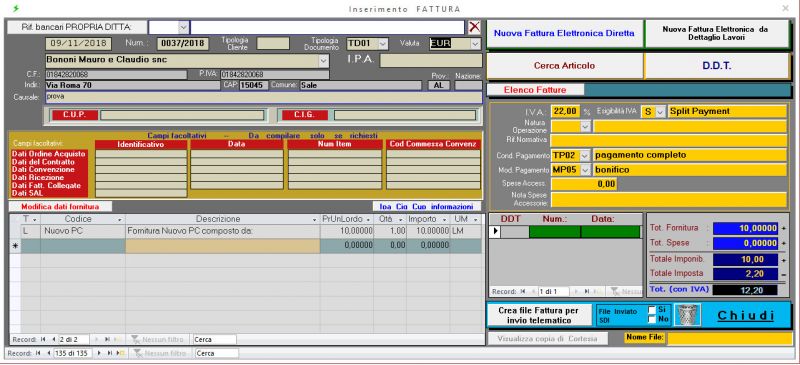Open the Valuta EUR dropdown
The width and height of the screenshot is (800, 365).
[475, 43]
